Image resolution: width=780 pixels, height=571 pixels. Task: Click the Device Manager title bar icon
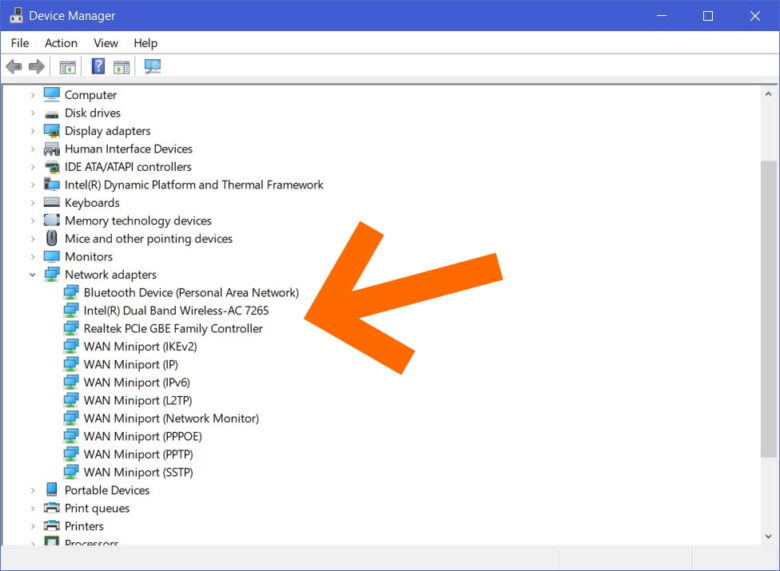coord(16,16)
